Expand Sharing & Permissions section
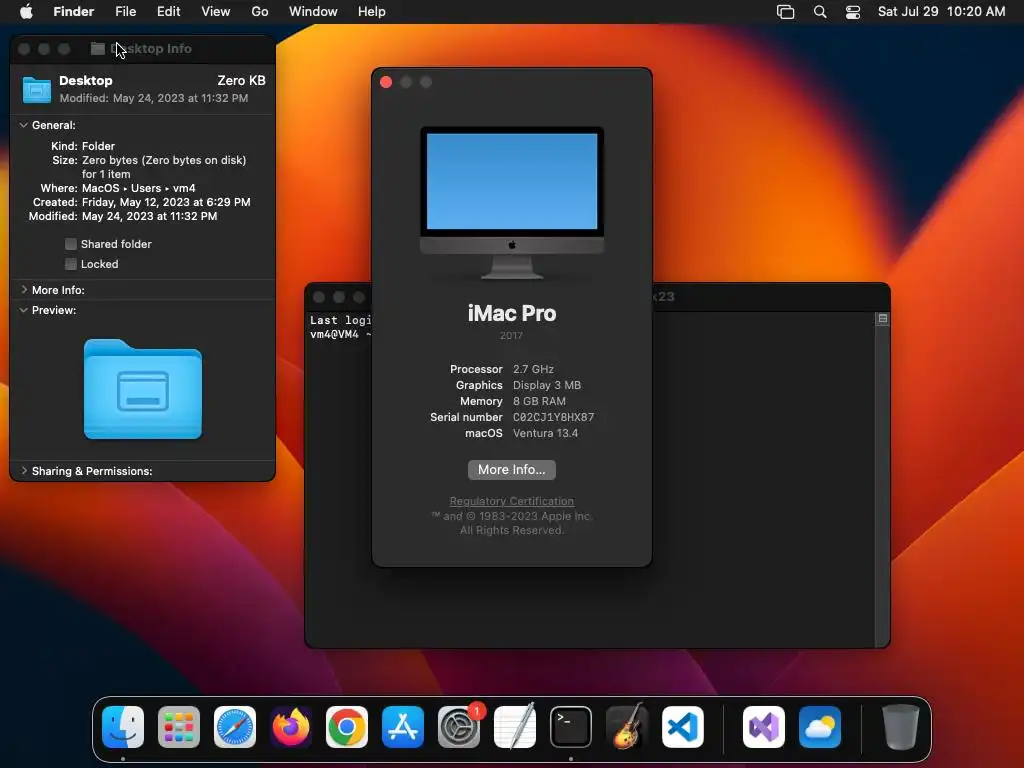The height and width of the screenshot is (768, 1024). [24, 471]
